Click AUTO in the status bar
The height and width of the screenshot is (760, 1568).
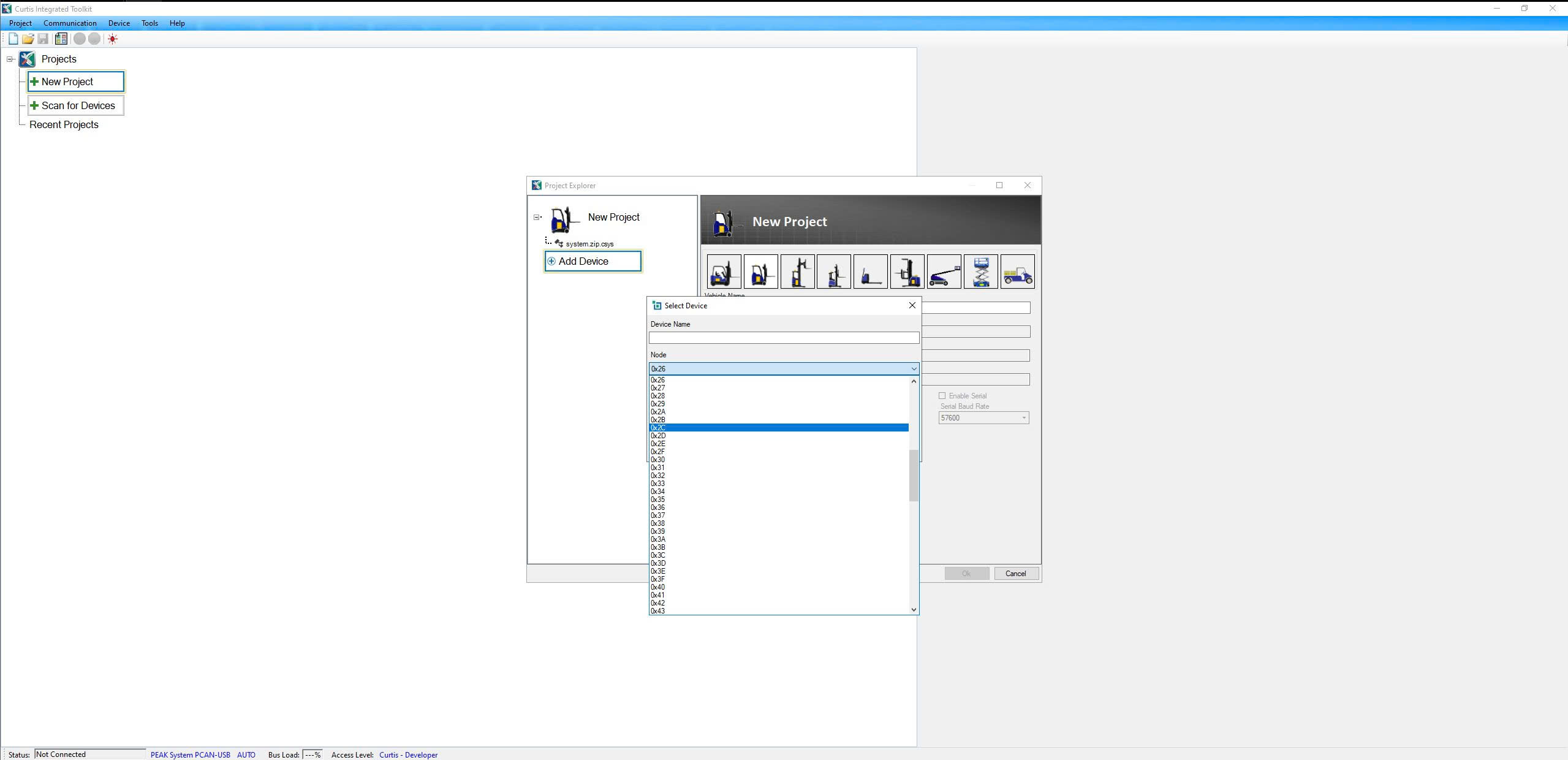pos(246,755)
